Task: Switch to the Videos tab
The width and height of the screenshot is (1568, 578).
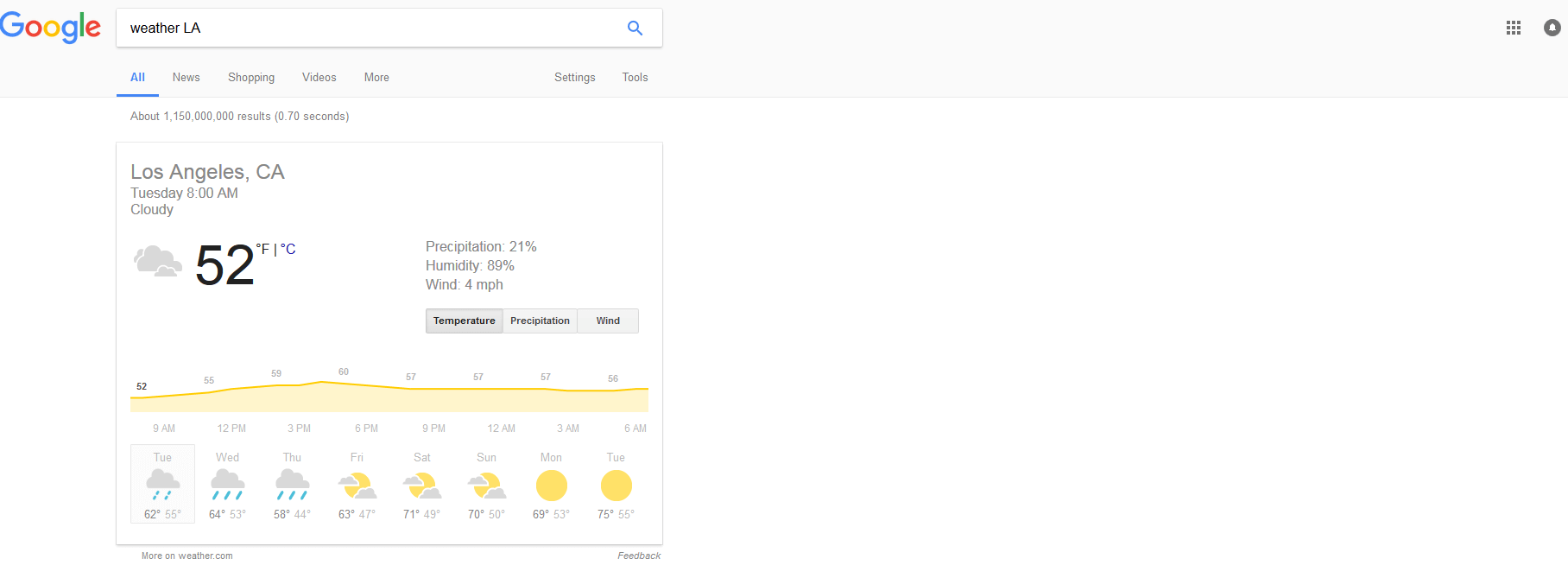Action: click(x=319, y=77)
